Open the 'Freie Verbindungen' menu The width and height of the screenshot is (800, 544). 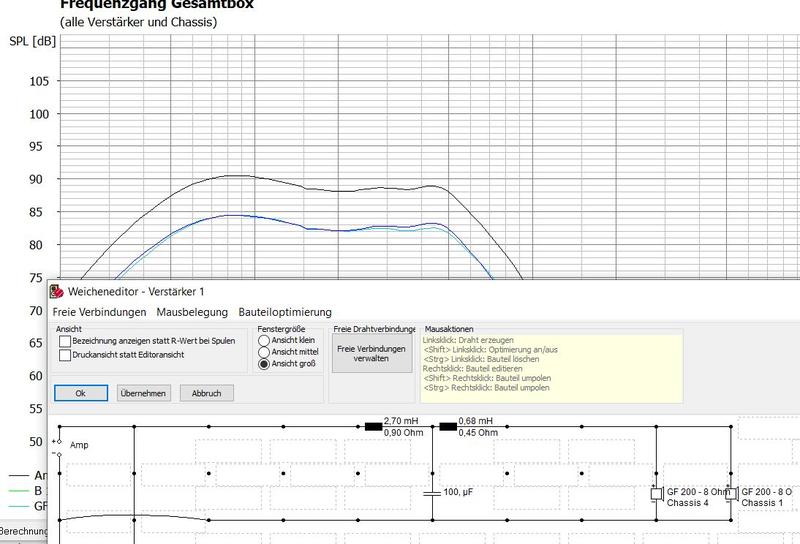pos(98,312)
